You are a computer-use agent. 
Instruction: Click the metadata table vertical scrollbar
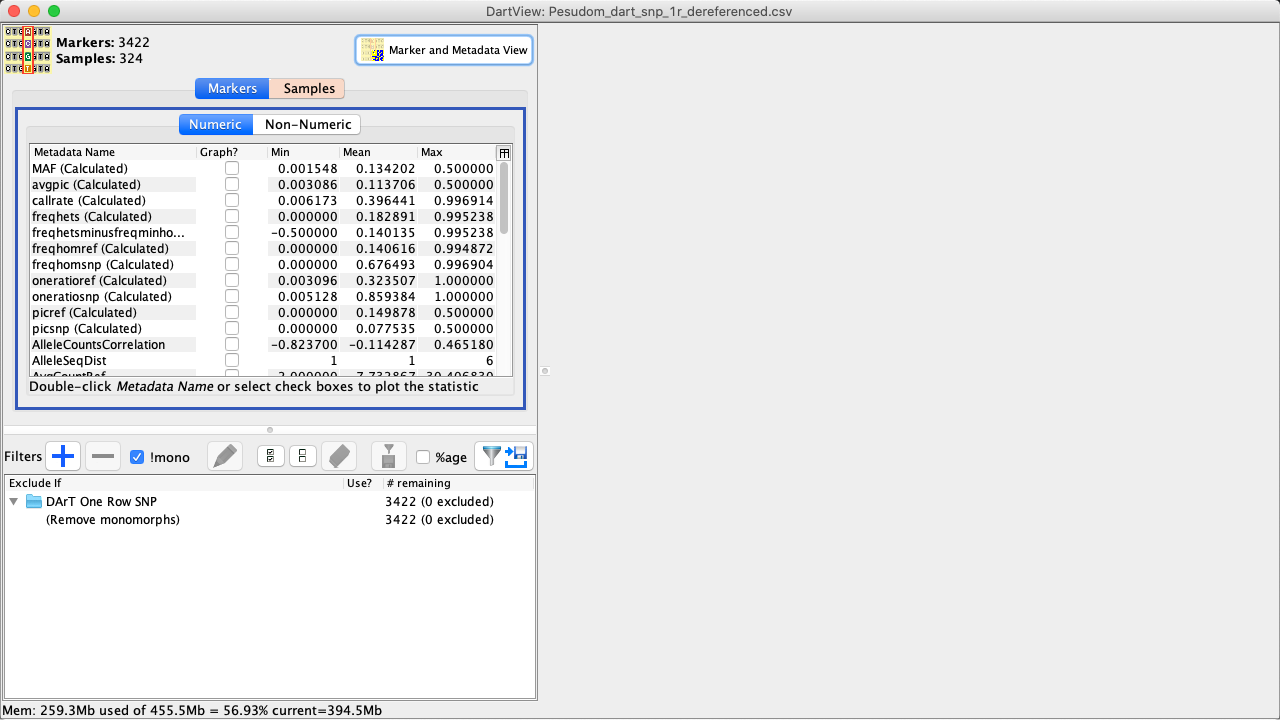504,198
